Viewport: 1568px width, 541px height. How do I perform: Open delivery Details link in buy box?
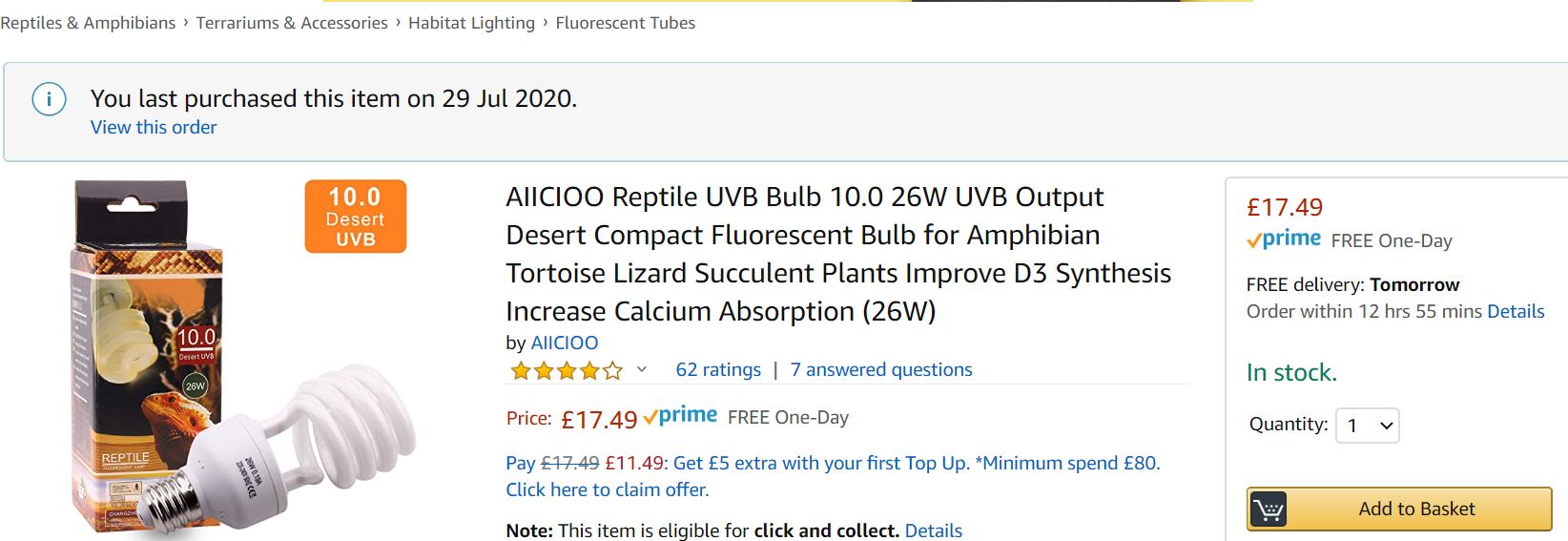1516,311
